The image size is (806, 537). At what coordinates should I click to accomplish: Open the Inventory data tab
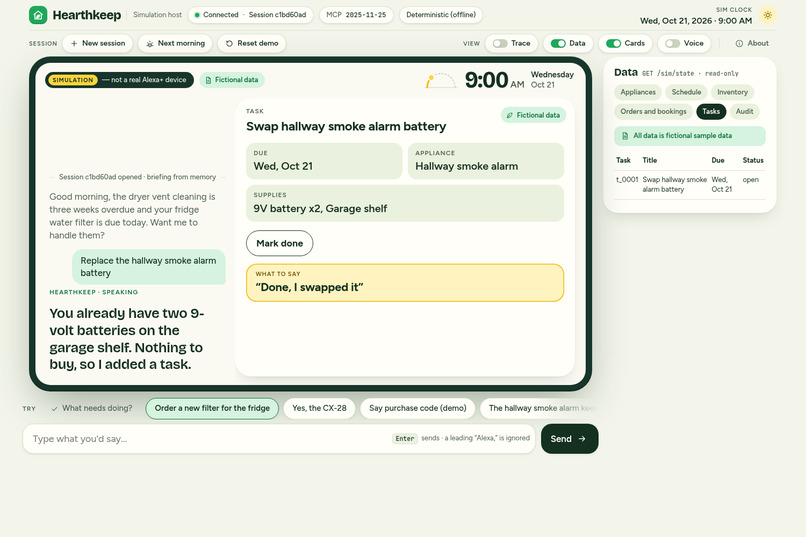(x=732, y=92)
